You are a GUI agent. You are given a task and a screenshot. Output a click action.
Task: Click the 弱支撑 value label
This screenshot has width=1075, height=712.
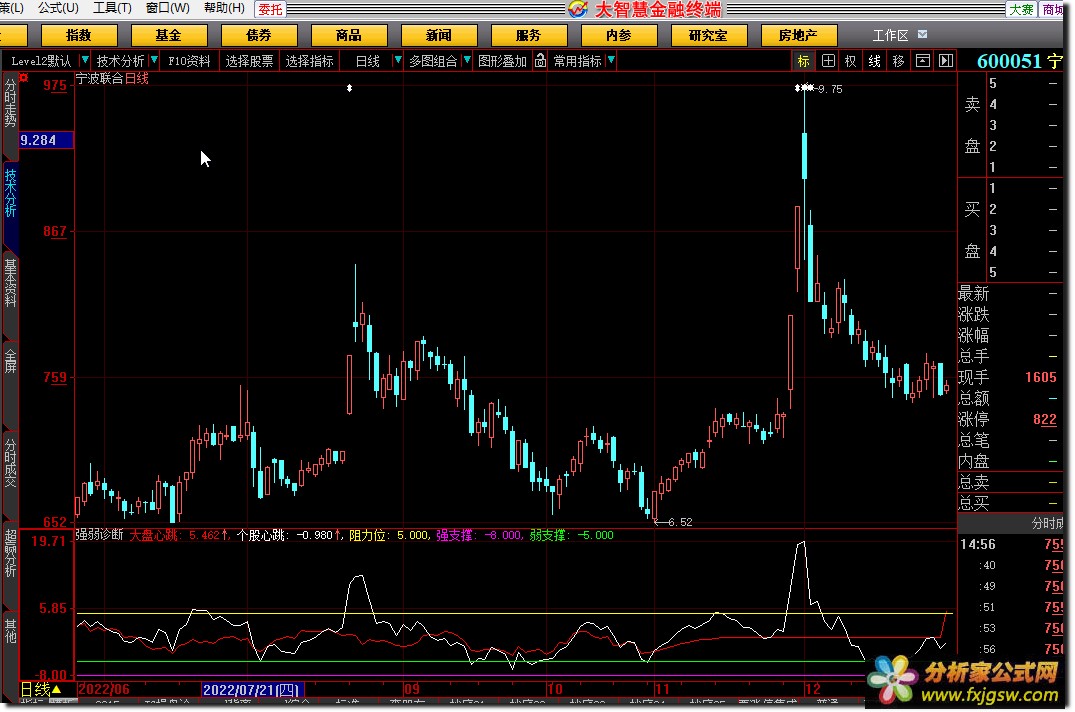pos(571,535)
